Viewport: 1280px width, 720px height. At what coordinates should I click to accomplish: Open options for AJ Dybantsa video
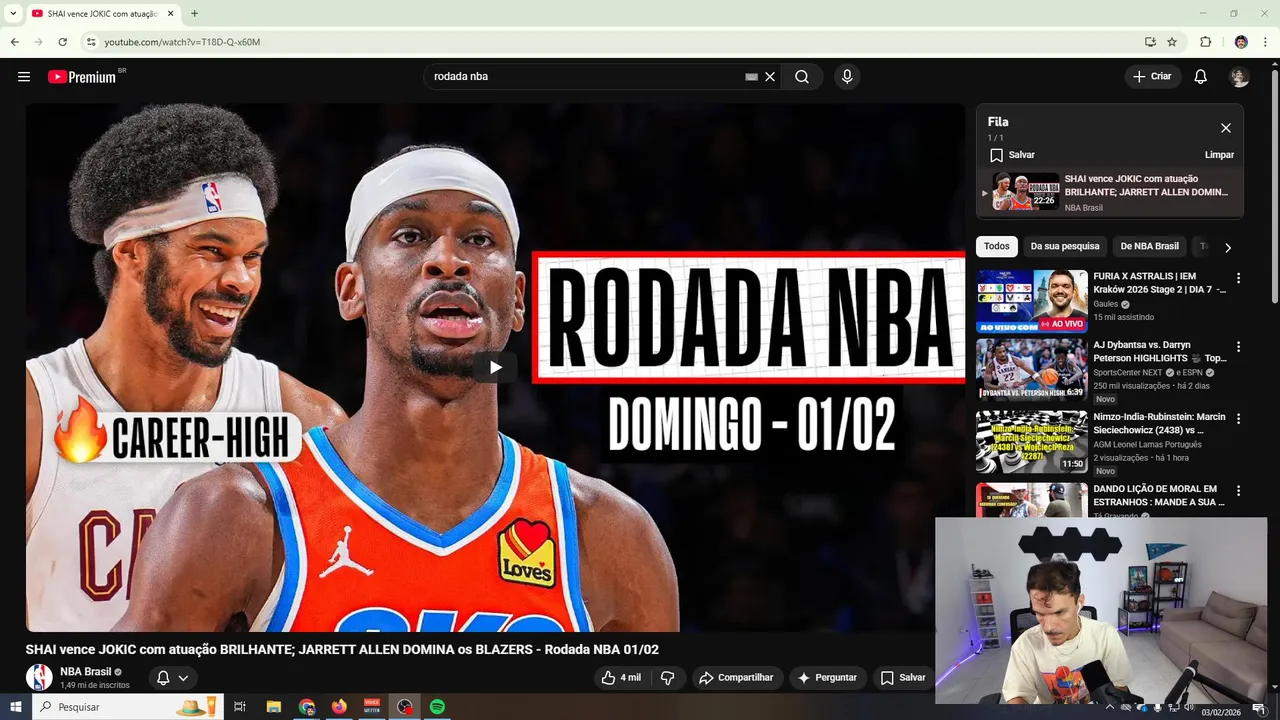1239,347
